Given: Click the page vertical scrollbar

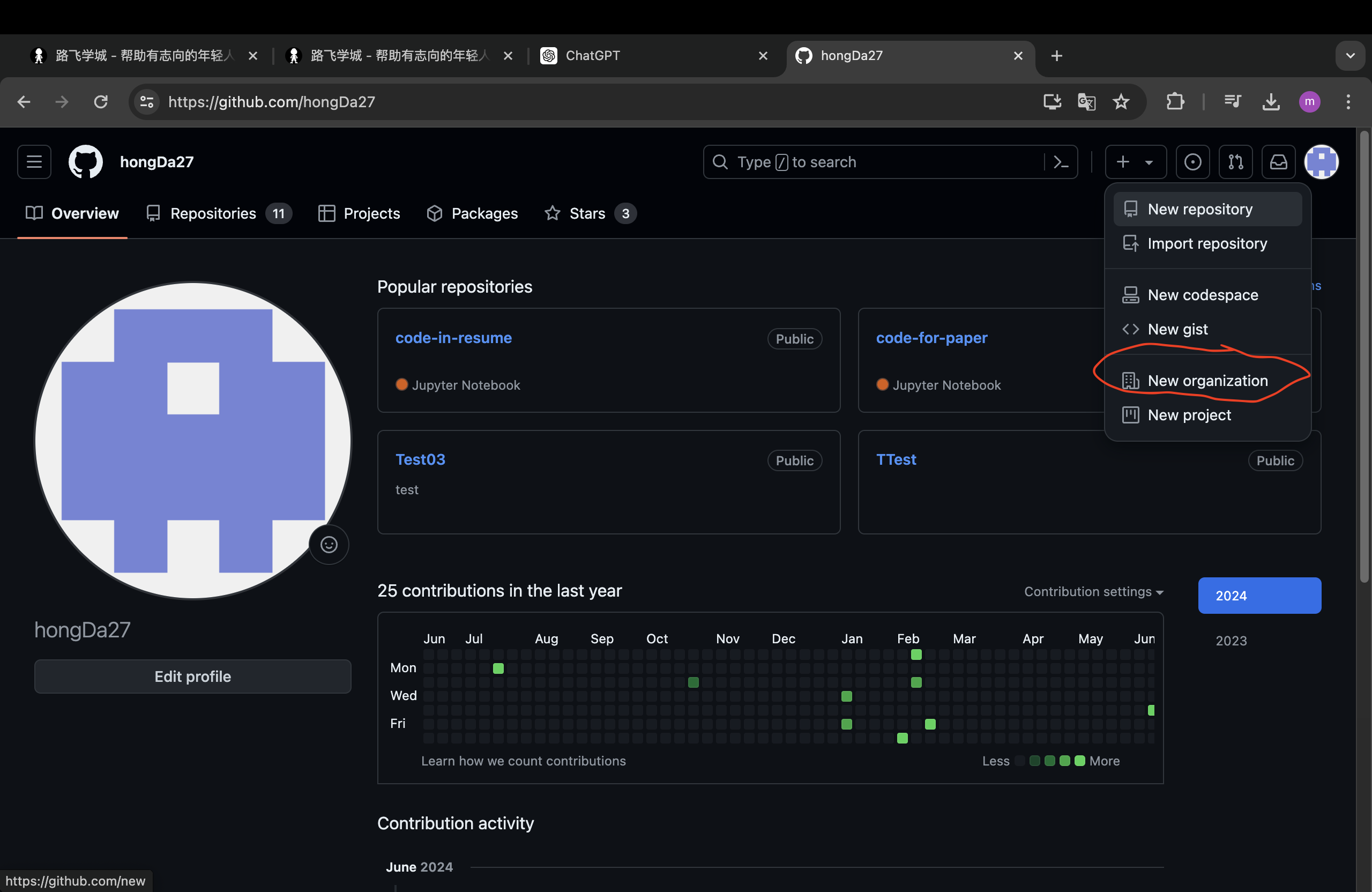Looking at the screenshot, I should pos(1364,358).
